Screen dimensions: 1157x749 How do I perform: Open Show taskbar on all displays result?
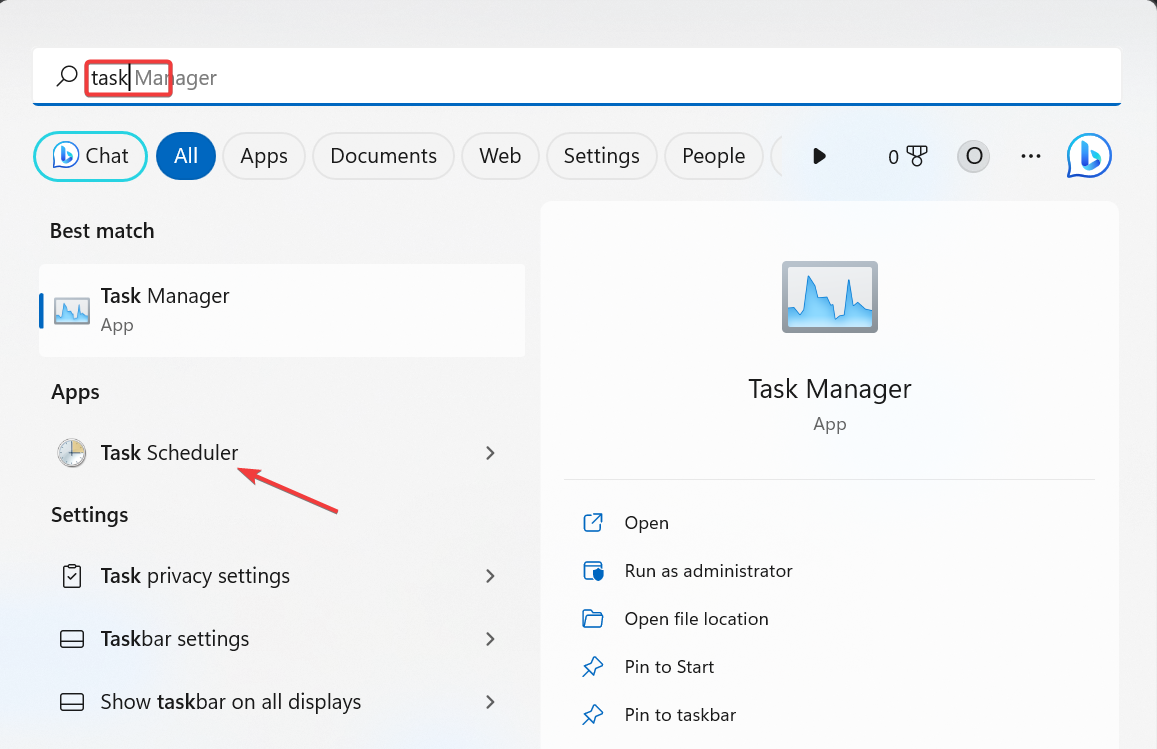pyautogui.click(x=282, y=702)
